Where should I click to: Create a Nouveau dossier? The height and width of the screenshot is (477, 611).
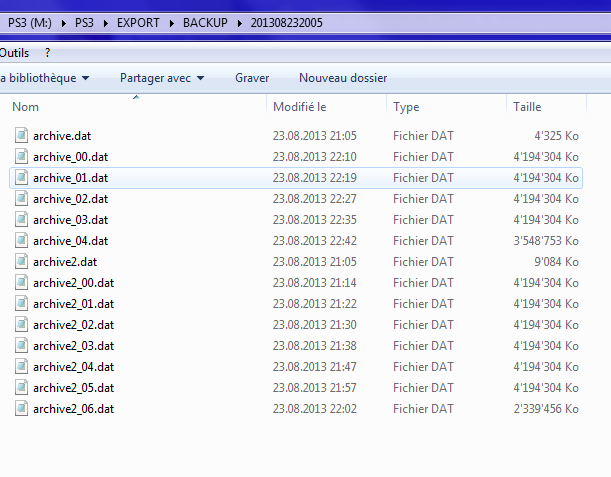tap(343, 78)
